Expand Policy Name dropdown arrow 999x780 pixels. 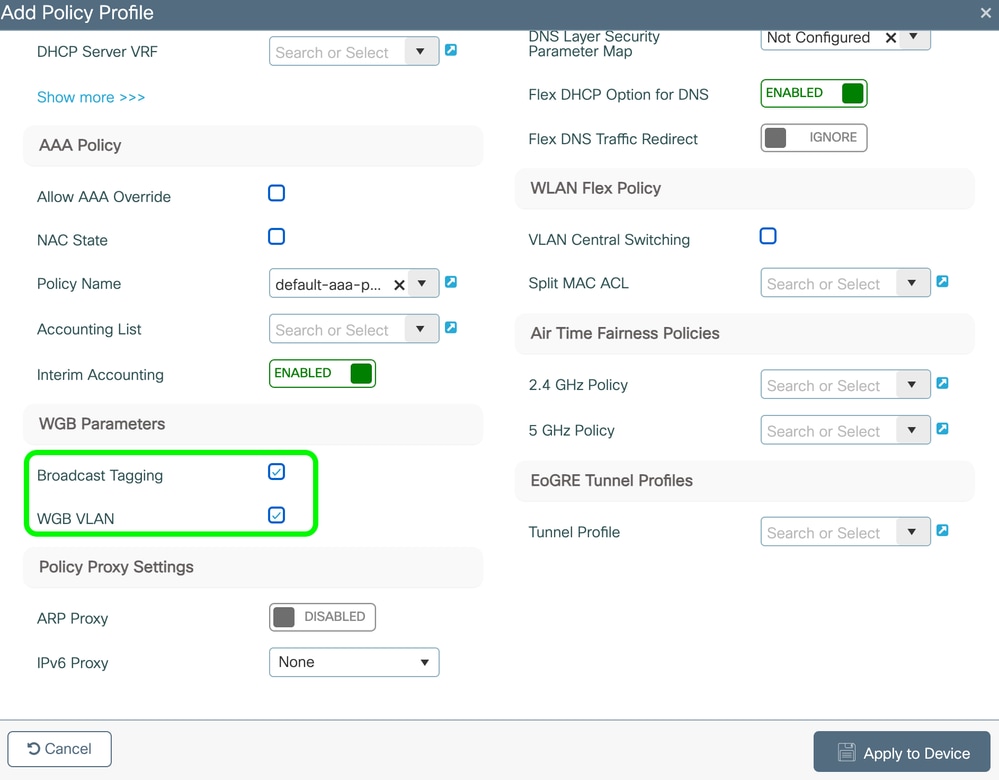pyautogui.click(x=422, y=284)
